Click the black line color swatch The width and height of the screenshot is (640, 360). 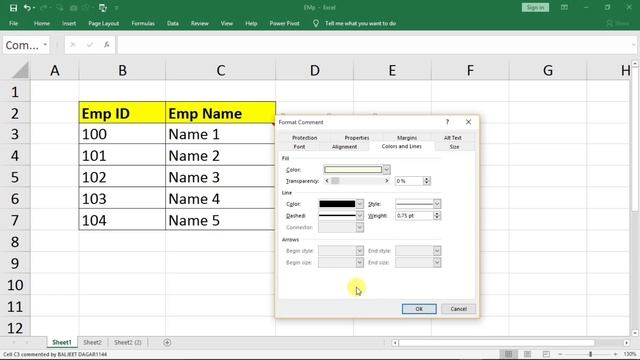pyautogui.click(x=337, y=204)
